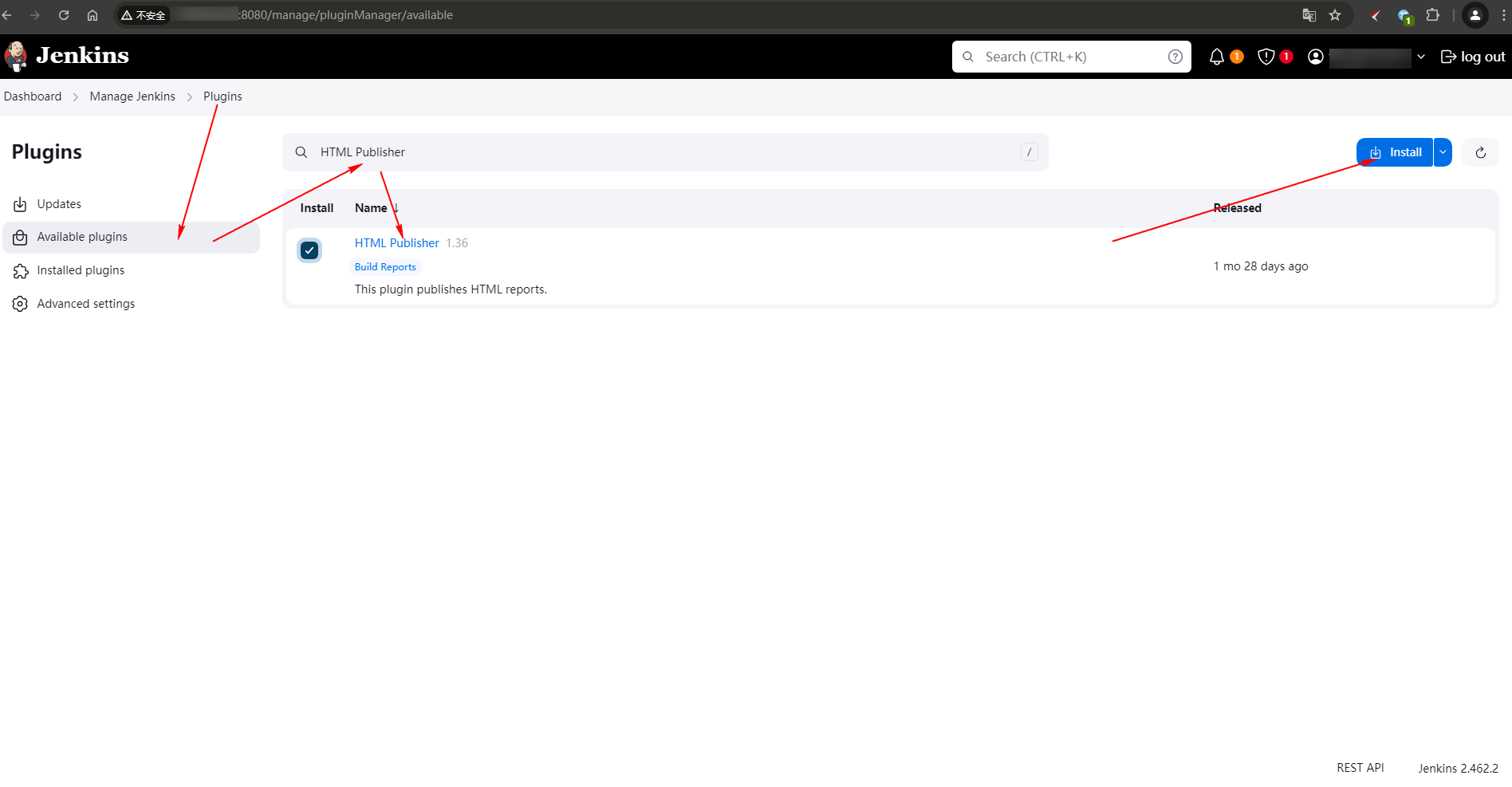Go to browser home page

[x=93, y=15]
